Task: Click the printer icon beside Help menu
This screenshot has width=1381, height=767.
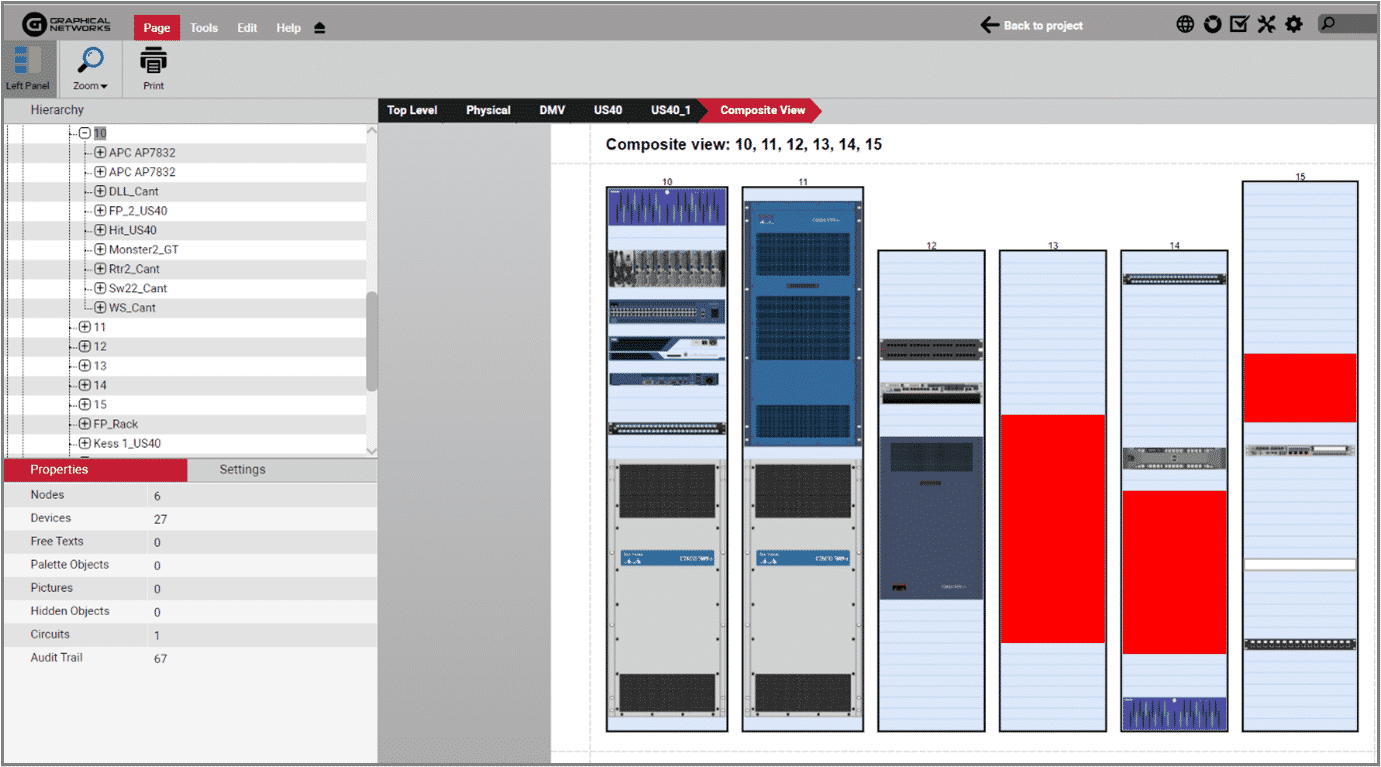Action: pyautogui.click(x=322, y=28)
